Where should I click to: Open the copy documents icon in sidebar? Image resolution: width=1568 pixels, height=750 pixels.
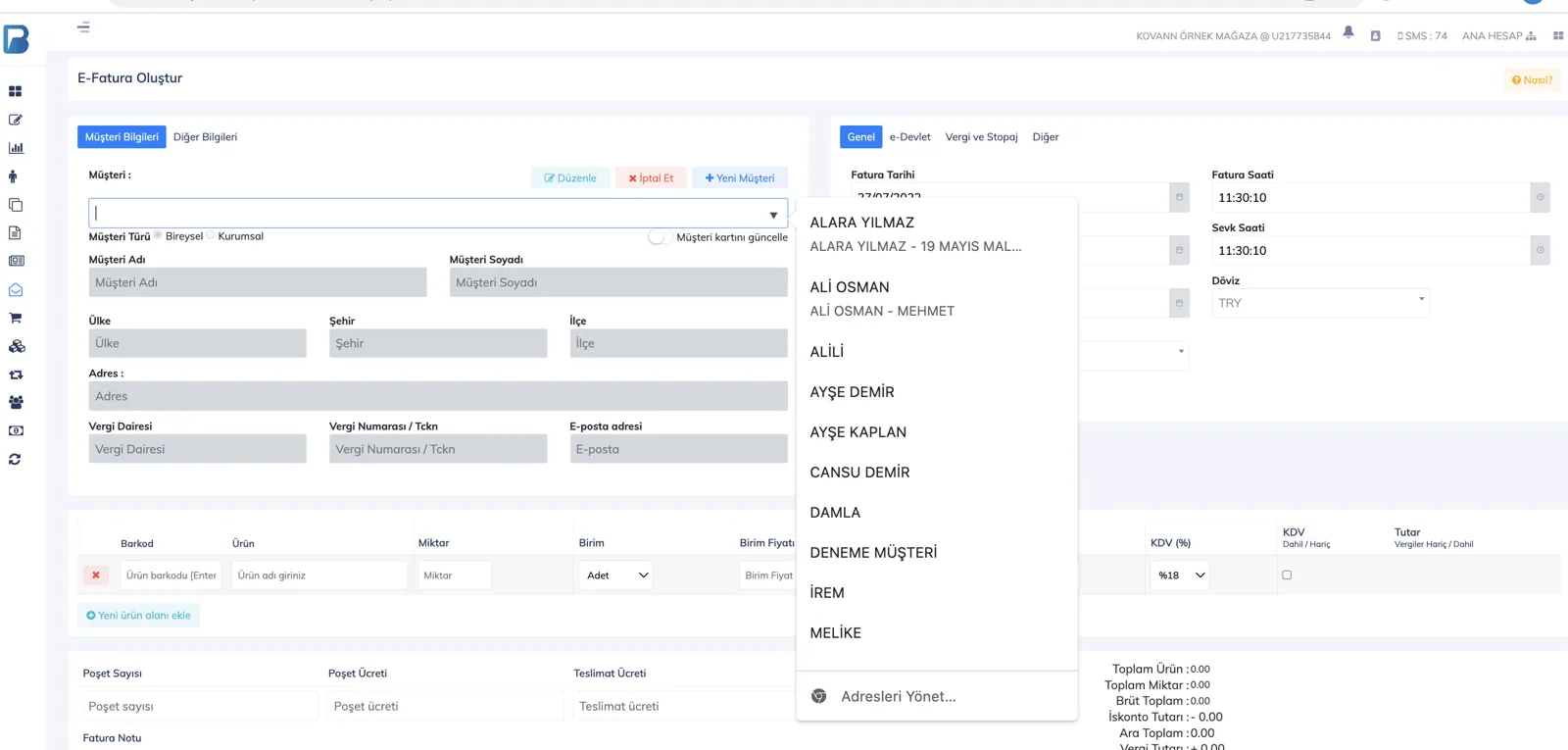tap(15, 205)
